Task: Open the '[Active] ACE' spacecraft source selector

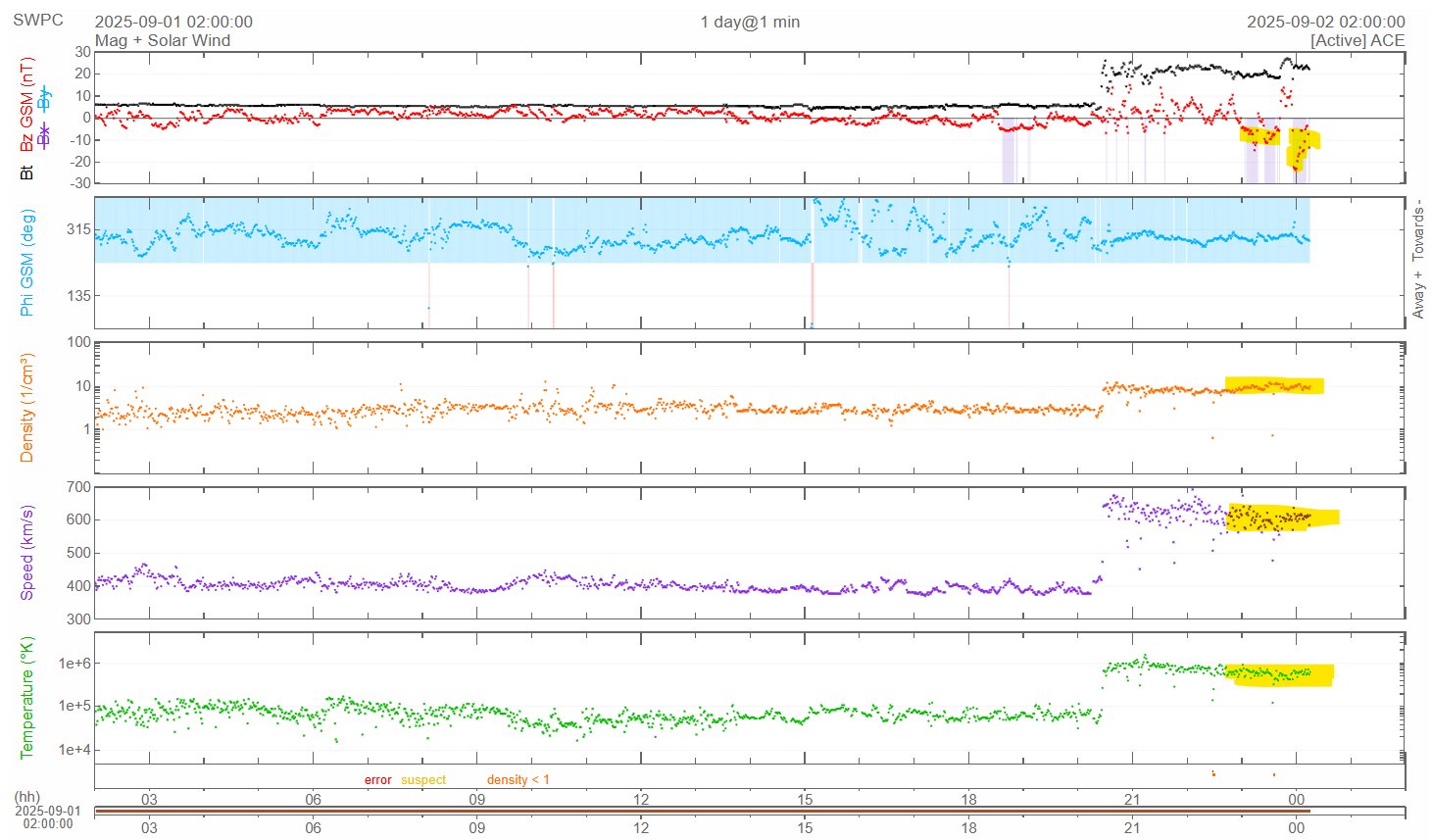Action: (1358, 40)
